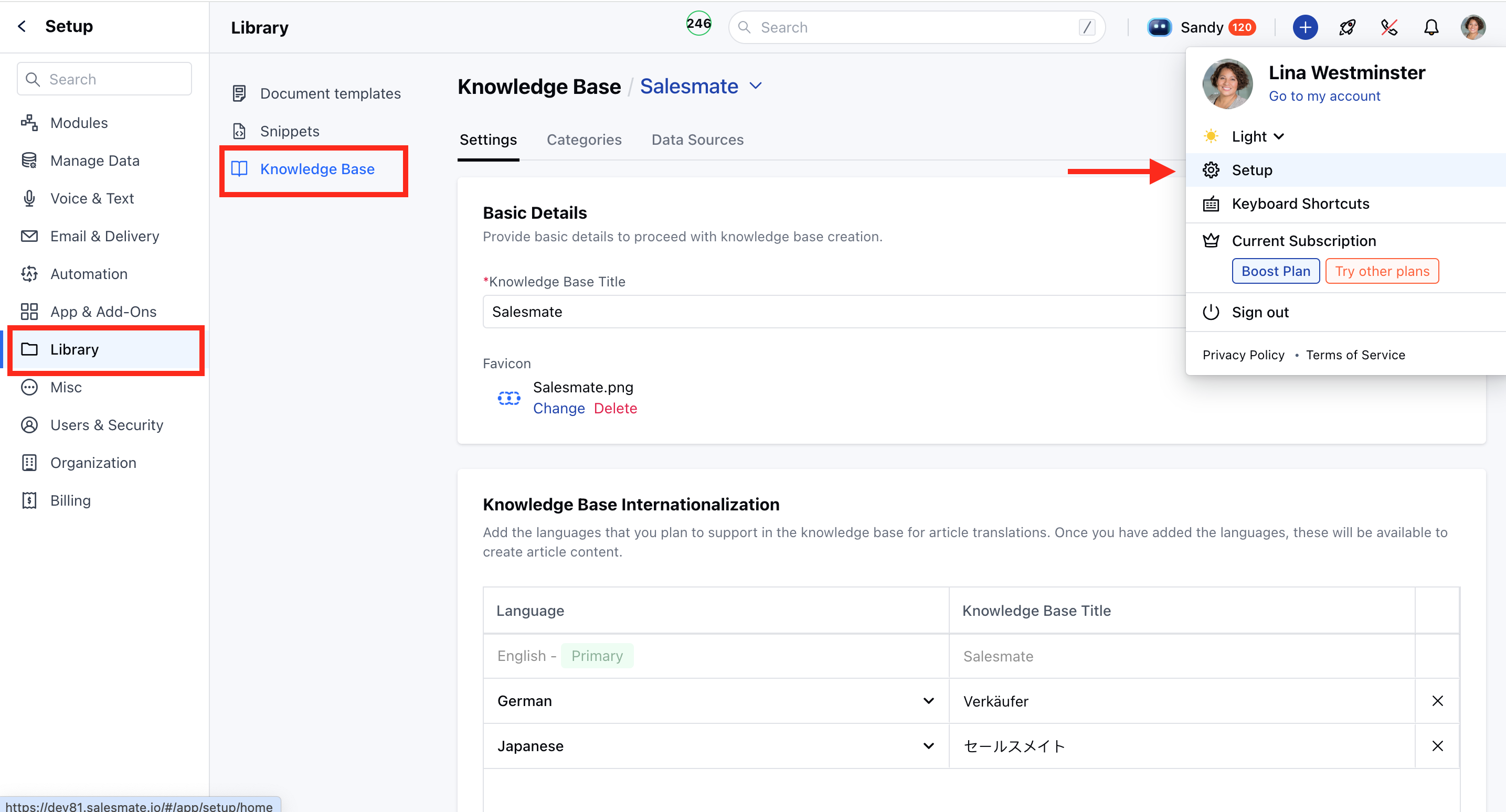
Task: Switch to the Data Sources tab
Action: (x=697, y=140)
